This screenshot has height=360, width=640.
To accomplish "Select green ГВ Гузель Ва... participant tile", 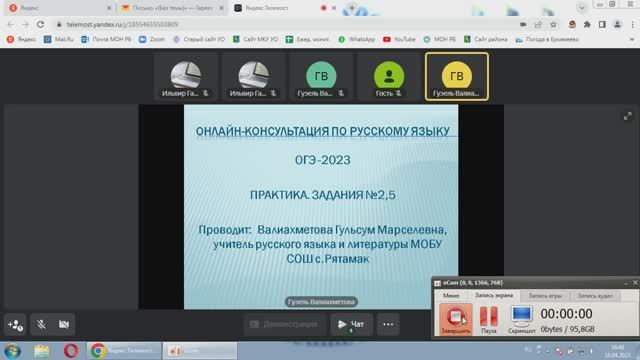I will (321, 77).
